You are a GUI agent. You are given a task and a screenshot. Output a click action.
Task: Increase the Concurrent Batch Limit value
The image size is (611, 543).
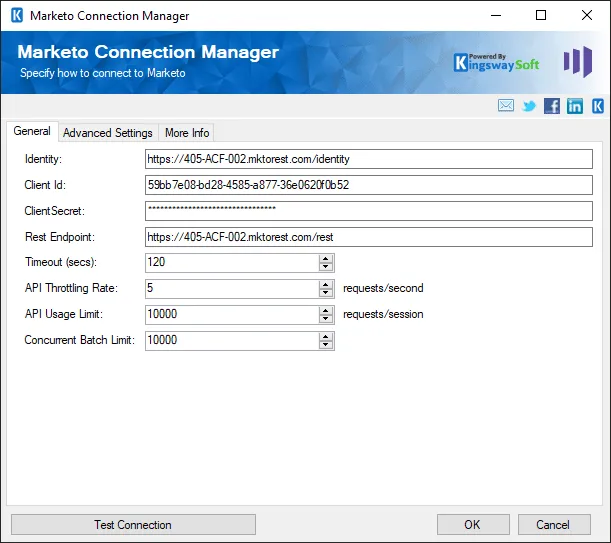coord(326,336)
